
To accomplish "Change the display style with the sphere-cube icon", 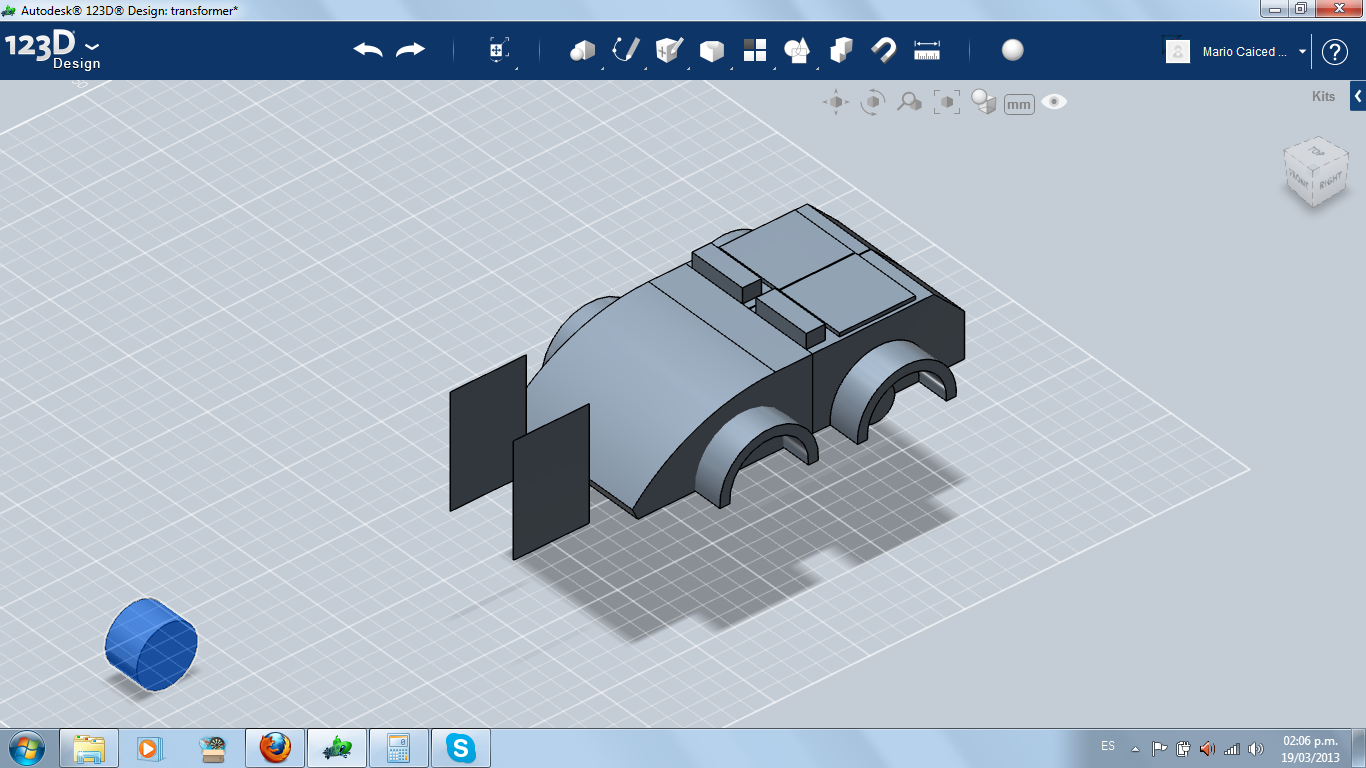I will (984, 102).
